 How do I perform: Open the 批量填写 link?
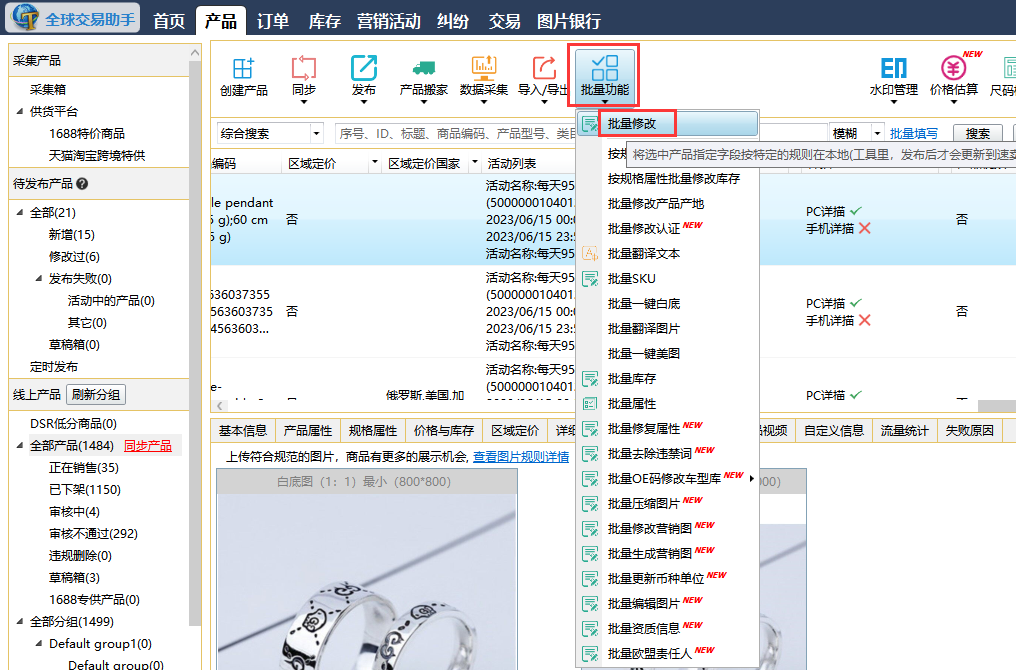coord(914,133)
